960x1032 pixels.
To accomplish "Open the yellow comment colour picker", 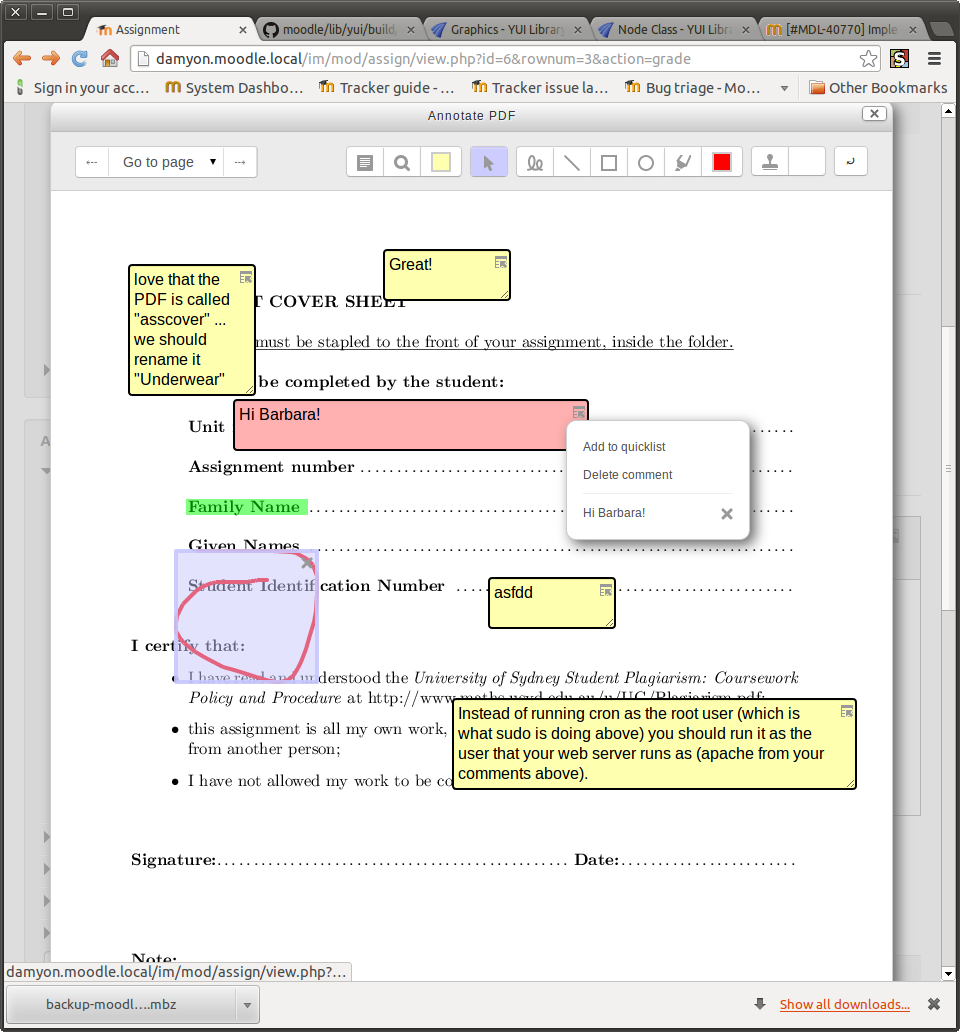I will 440,163.
